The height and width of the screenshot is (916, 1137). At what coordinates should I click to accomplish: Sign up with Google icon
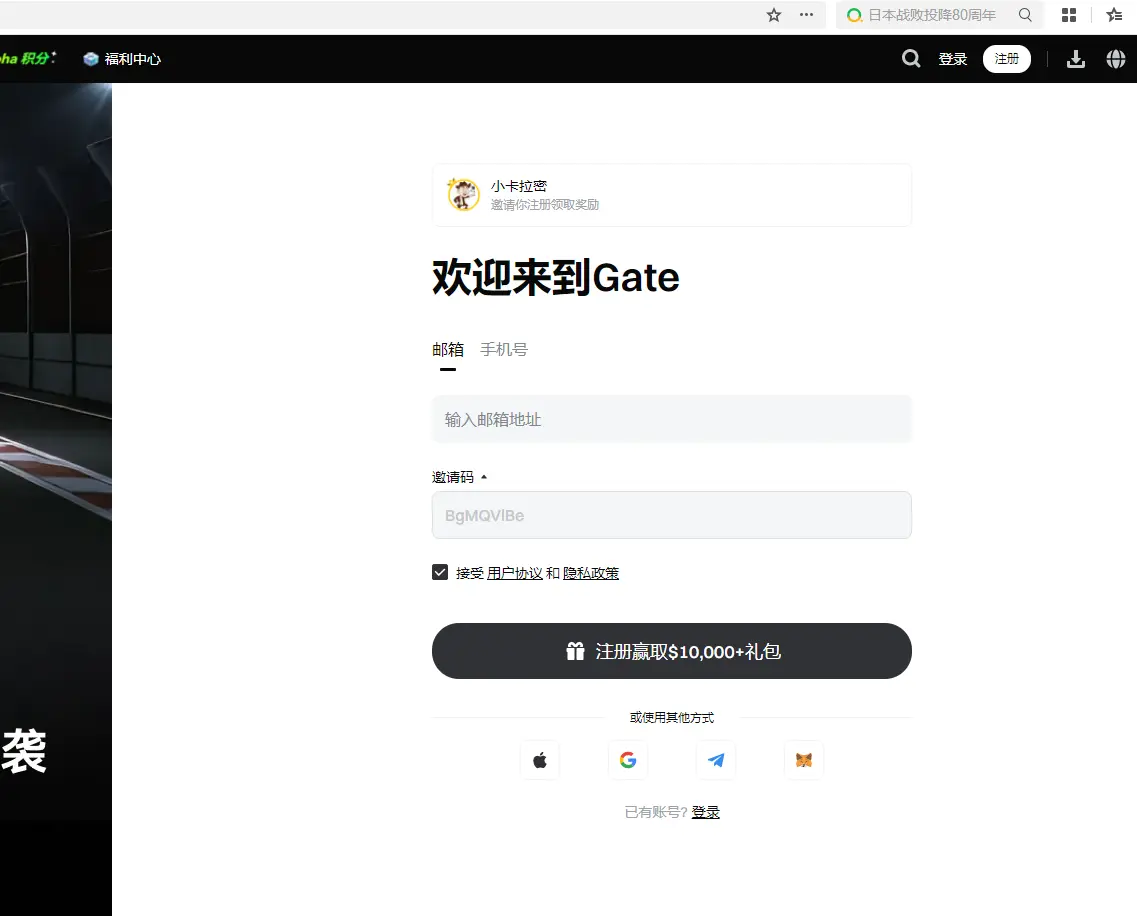pyautogui.click(x=628, y=760)
